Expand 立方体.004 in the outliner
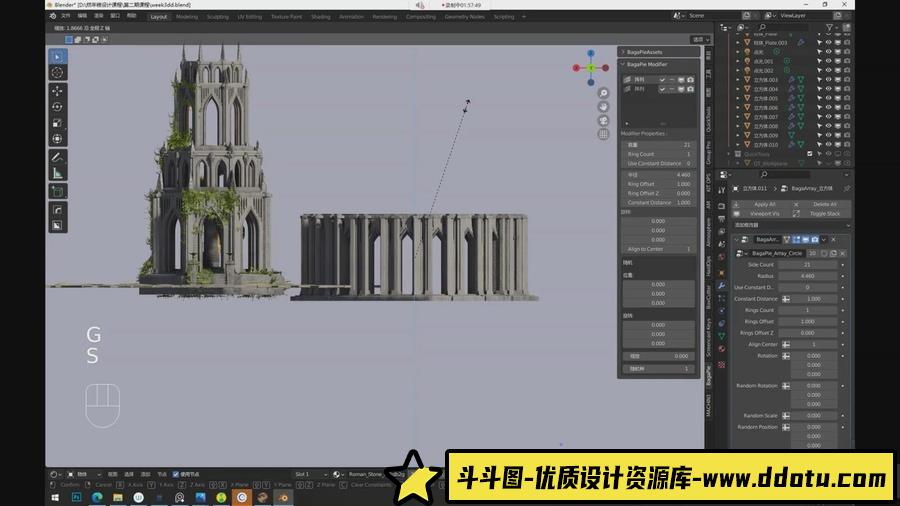 pos(738,89)
